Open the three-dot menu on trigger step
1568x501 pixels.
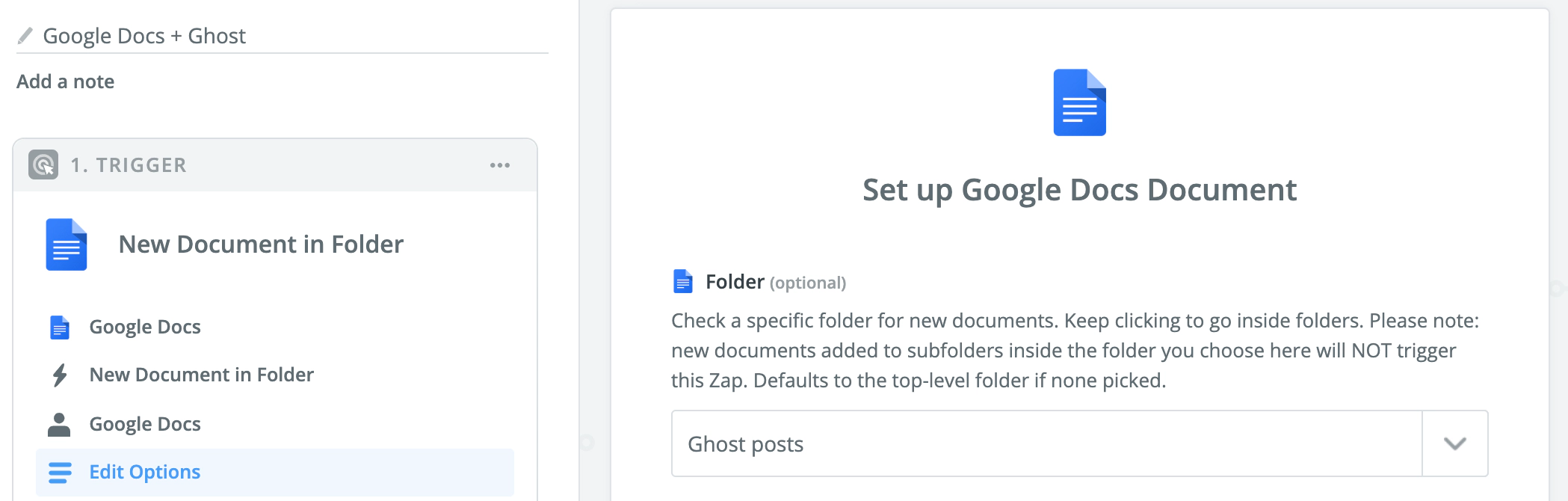coord(499,165)
